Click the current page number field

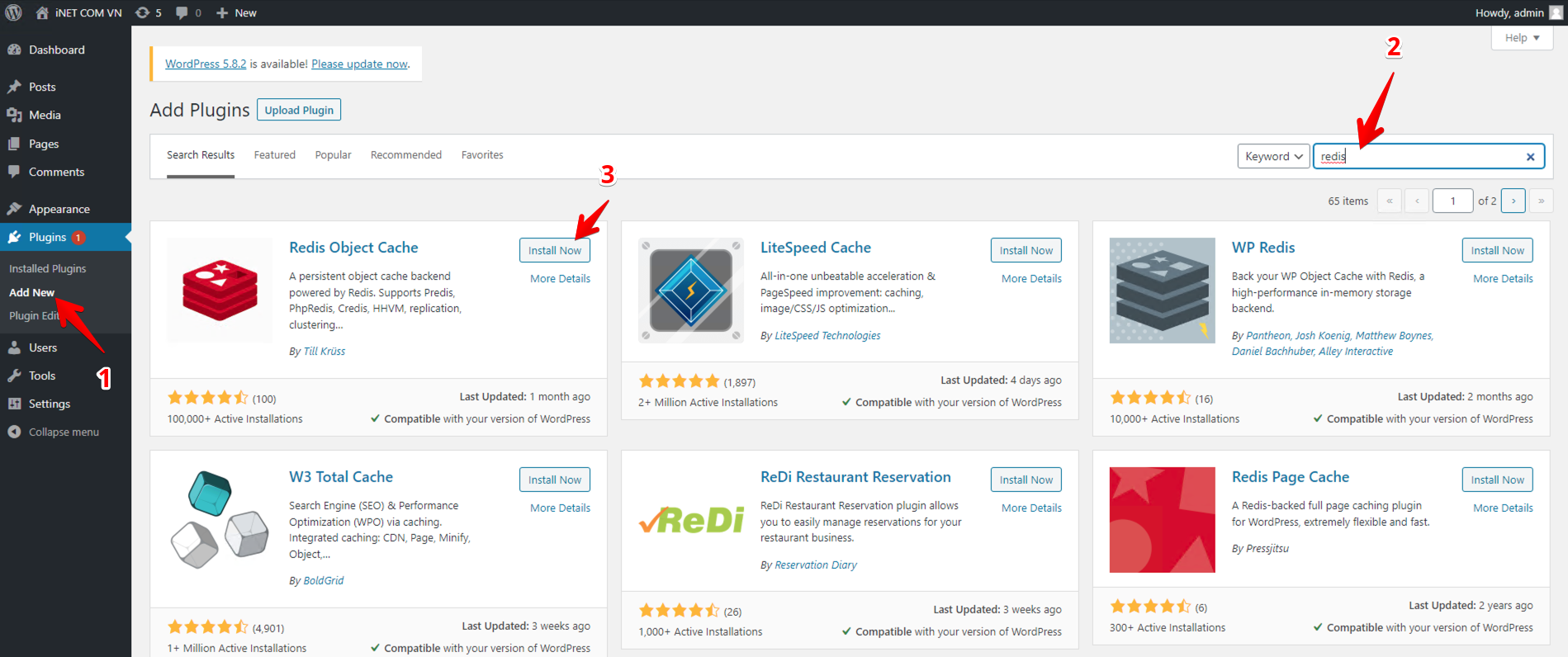(1452, 201)
